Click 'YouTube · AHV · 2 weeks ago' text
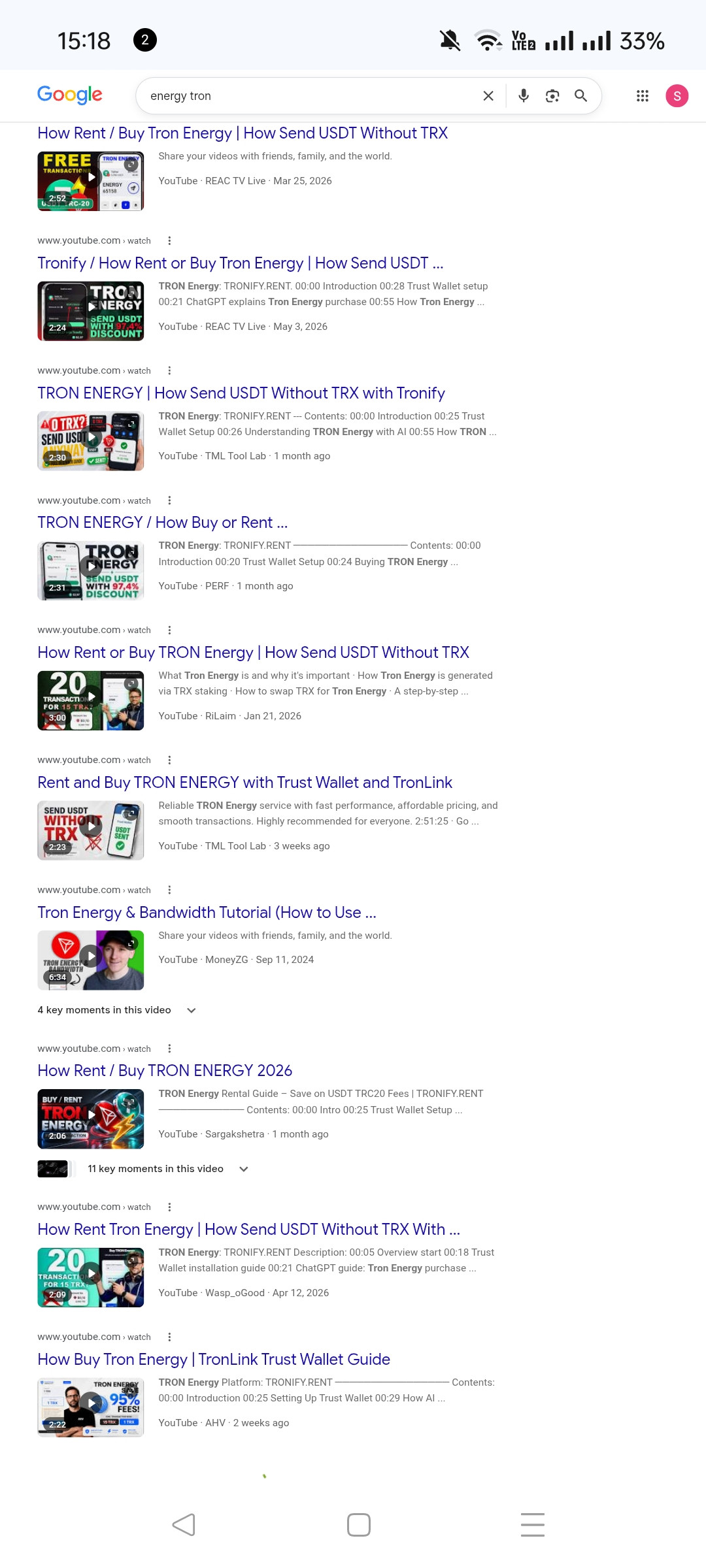The image size is (706, 1568). 224,1423
